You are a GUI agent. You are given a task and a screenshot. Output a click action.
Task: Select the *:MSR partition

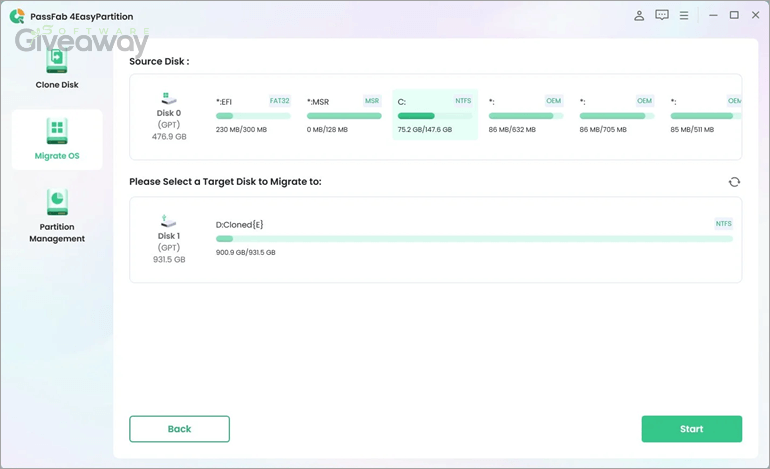coord(344,115)
